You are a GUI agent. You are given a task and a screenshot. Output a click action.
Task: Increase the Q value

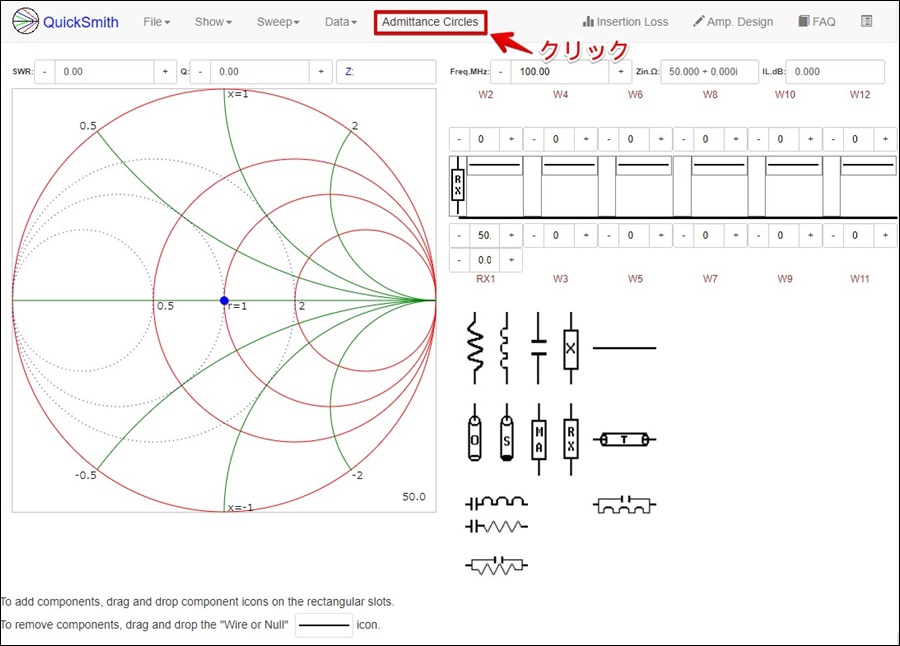(321, 72)
